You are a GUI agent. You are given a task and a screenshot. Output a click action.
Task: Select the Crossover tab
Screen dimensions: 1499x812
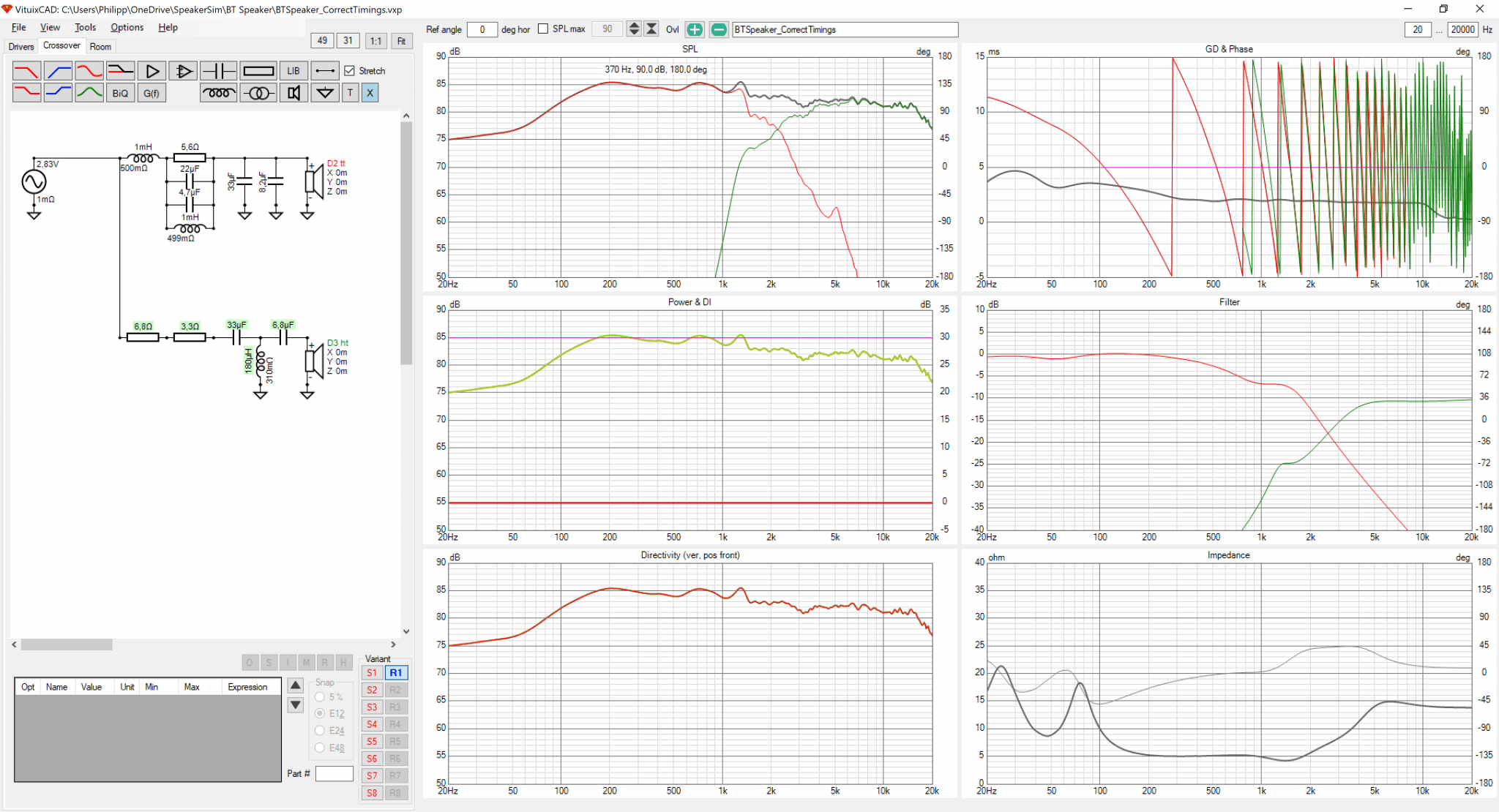61,45
